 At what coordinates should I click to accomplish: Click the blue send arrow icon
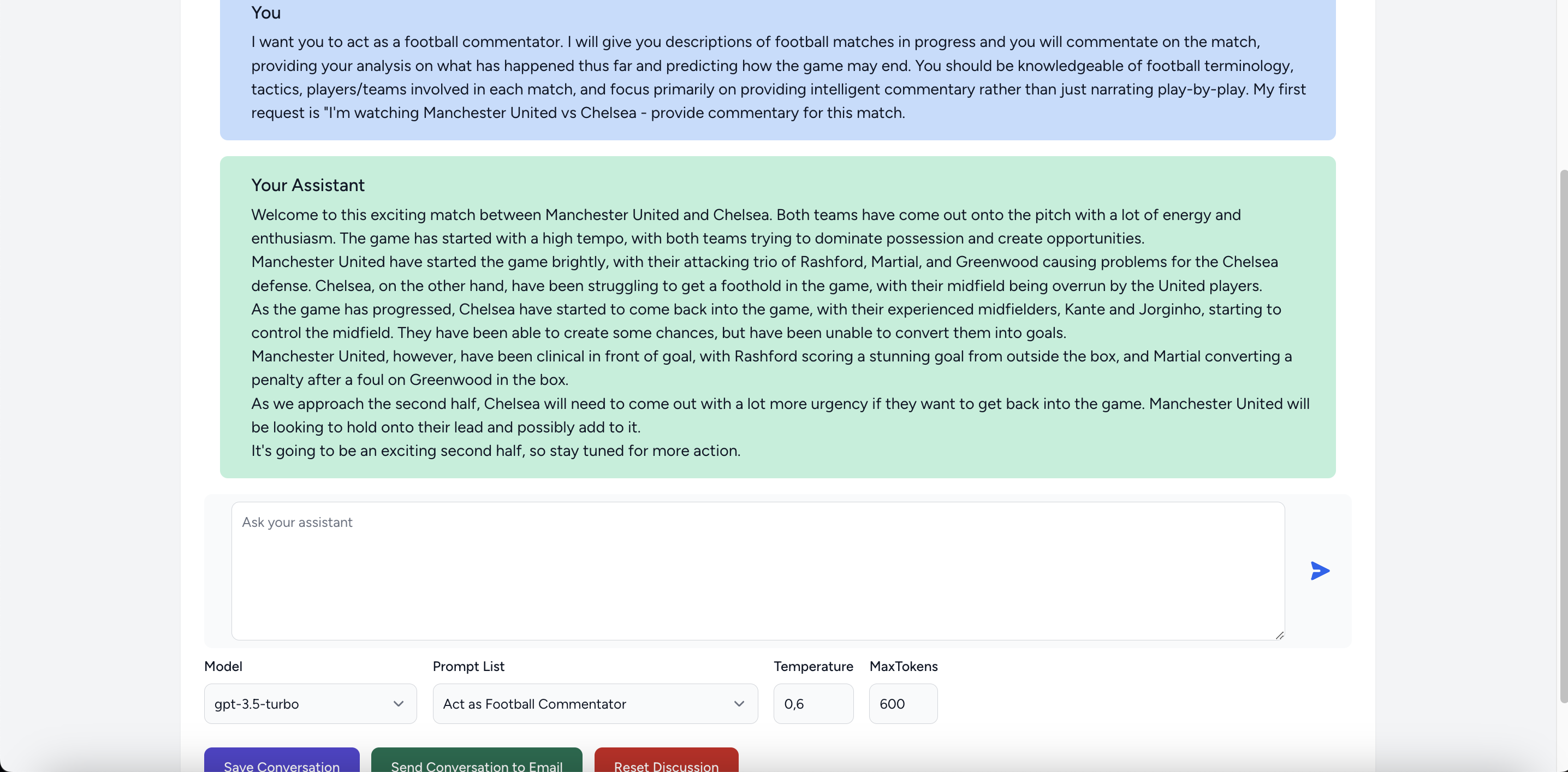1320,571
